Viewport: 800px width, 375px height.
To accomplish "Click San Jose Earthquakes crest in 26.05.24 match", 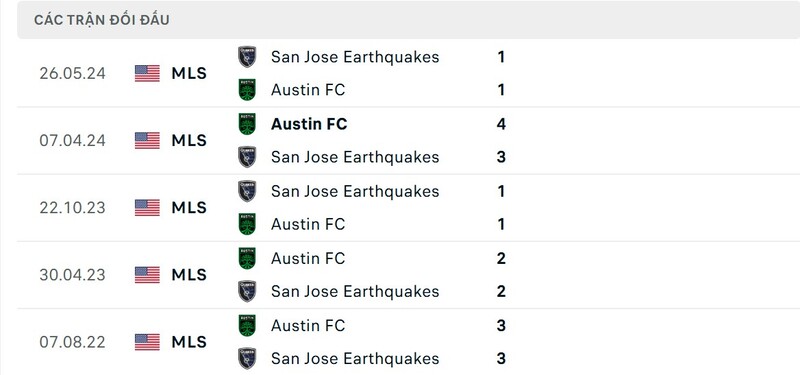I will click(x=247, y=57).
